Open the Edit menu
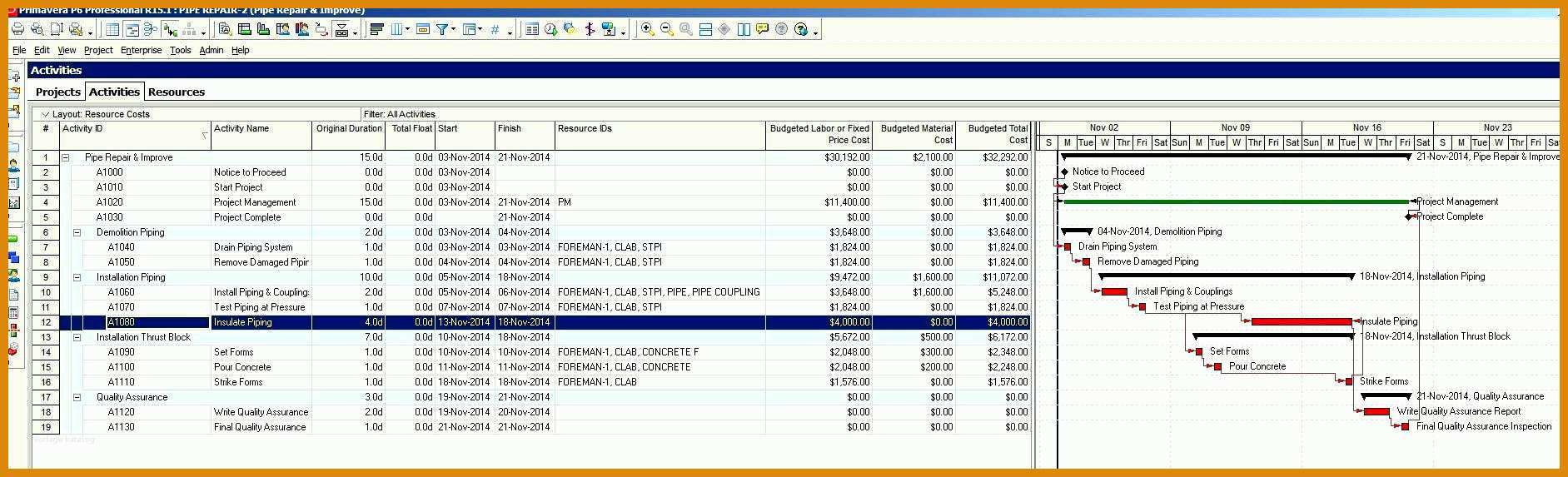The image size is (1568, 477). tap(42, 50)
